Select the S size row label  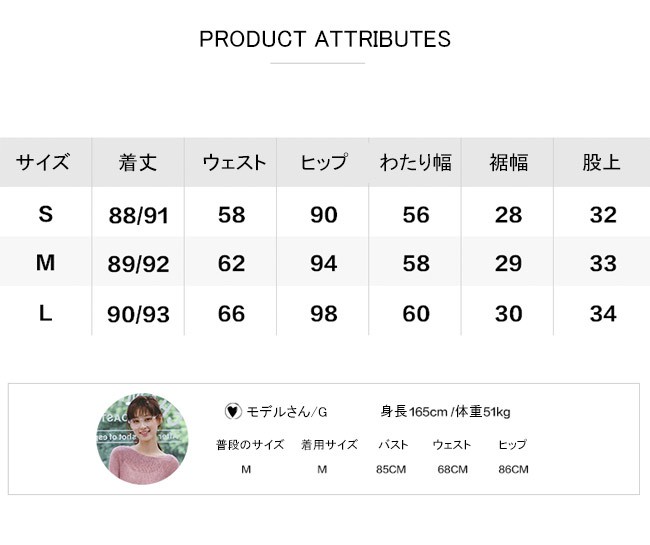coord(45,214)
